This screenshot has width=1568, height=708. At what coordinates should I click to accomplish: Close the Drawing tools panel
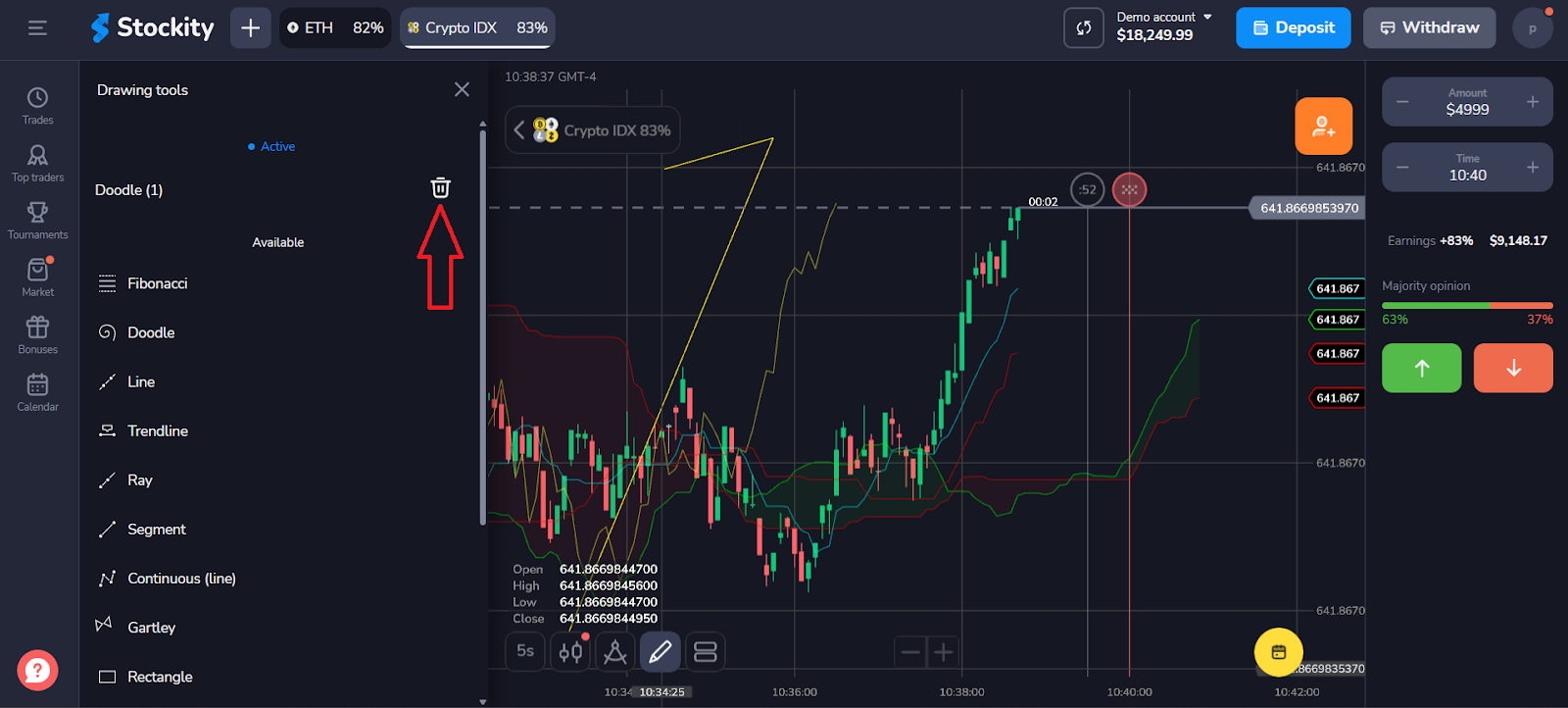(x=462, y=90)
